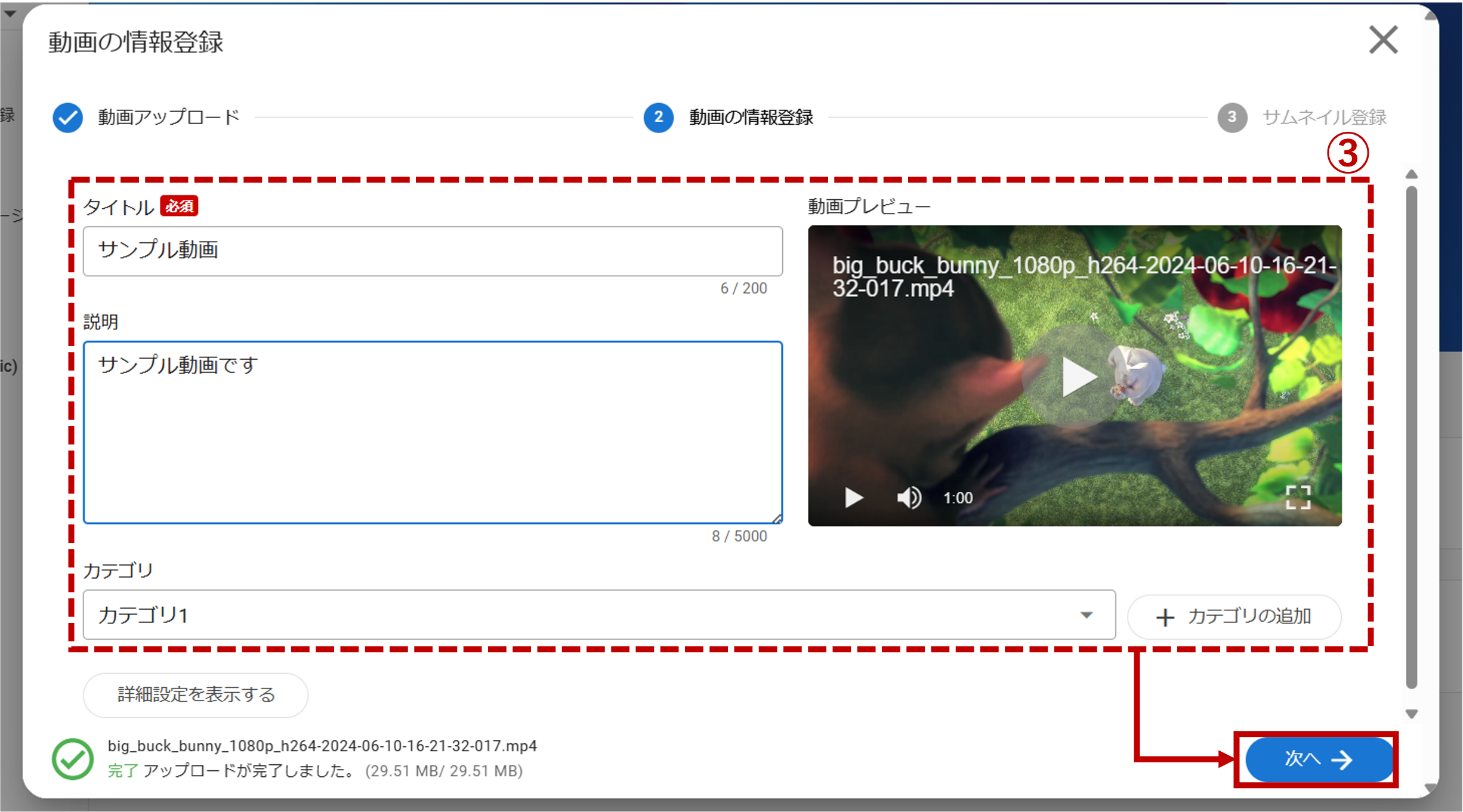This screenshot has height=812, width=1463.
Task: Open the カテゴリ1 category dropdown
Action: click(597, 615)
